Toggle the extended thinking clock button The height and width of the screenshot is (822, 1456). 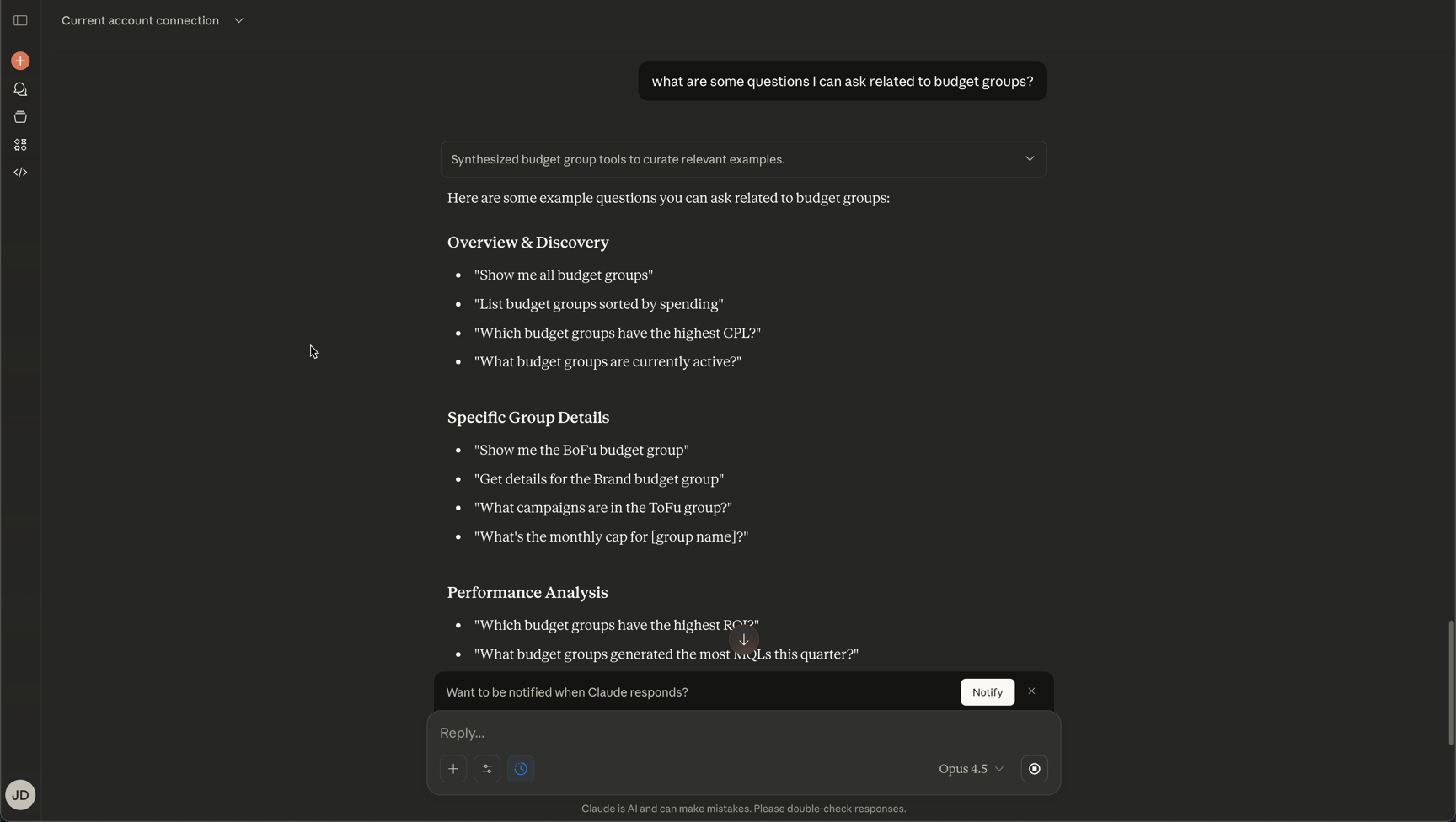click(x=521, y=769)
